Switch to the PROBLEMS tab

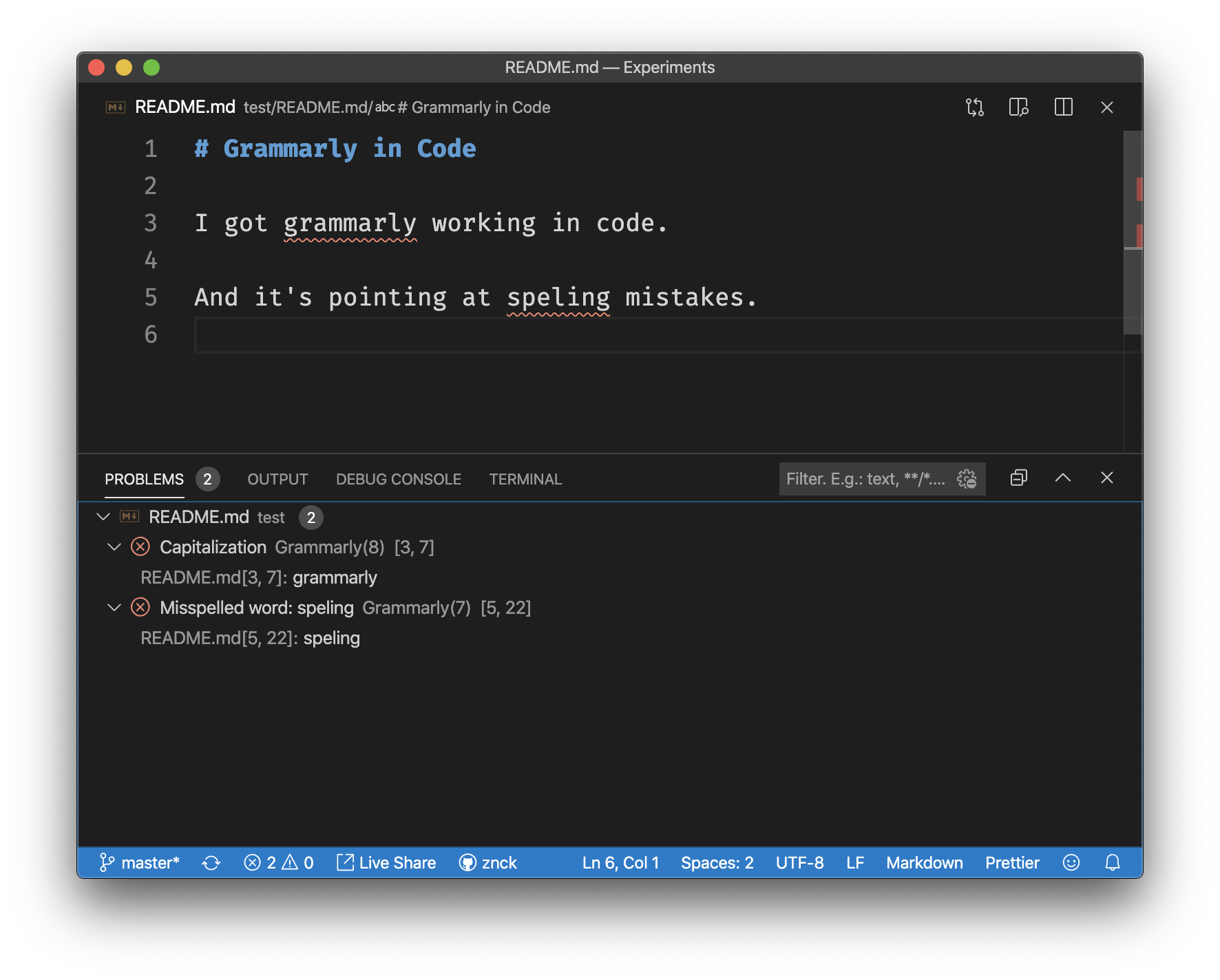144,479
